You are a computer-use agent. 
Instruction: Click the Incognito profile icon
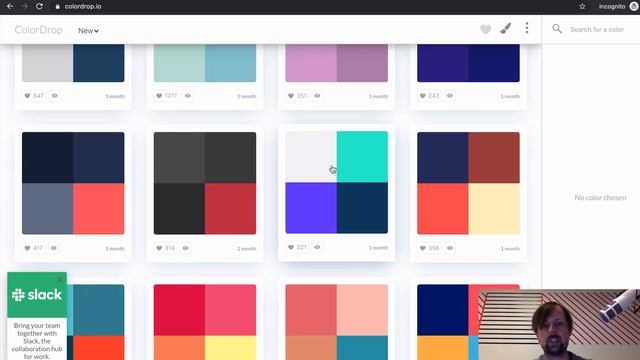(634, 7)
